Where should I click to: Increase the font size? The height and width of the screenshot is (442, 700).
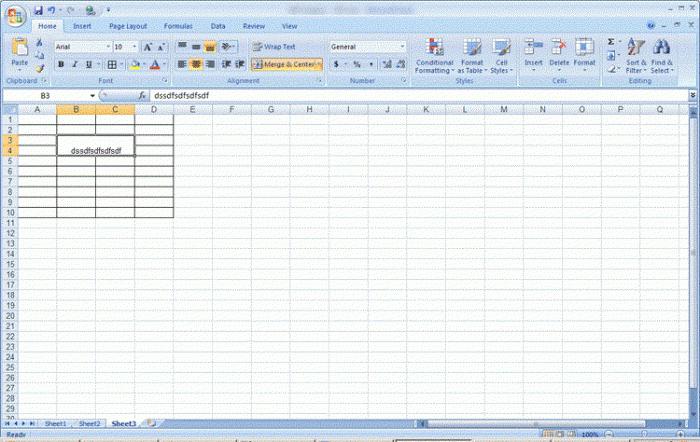[147, 47]
